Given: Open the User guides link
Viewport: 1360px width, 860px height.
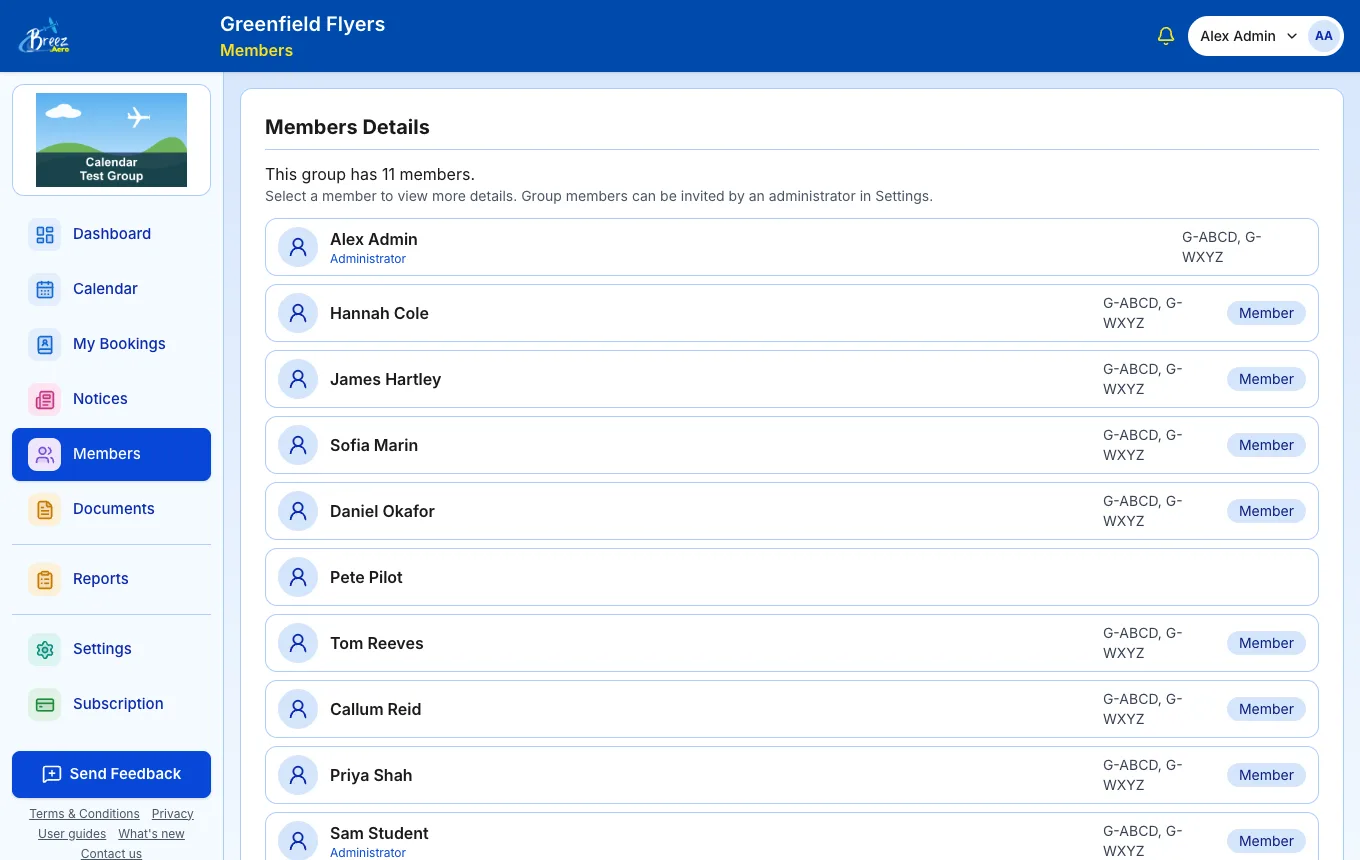Looking at the screenshot, I should pyautogui.click(x=72, y=834).
